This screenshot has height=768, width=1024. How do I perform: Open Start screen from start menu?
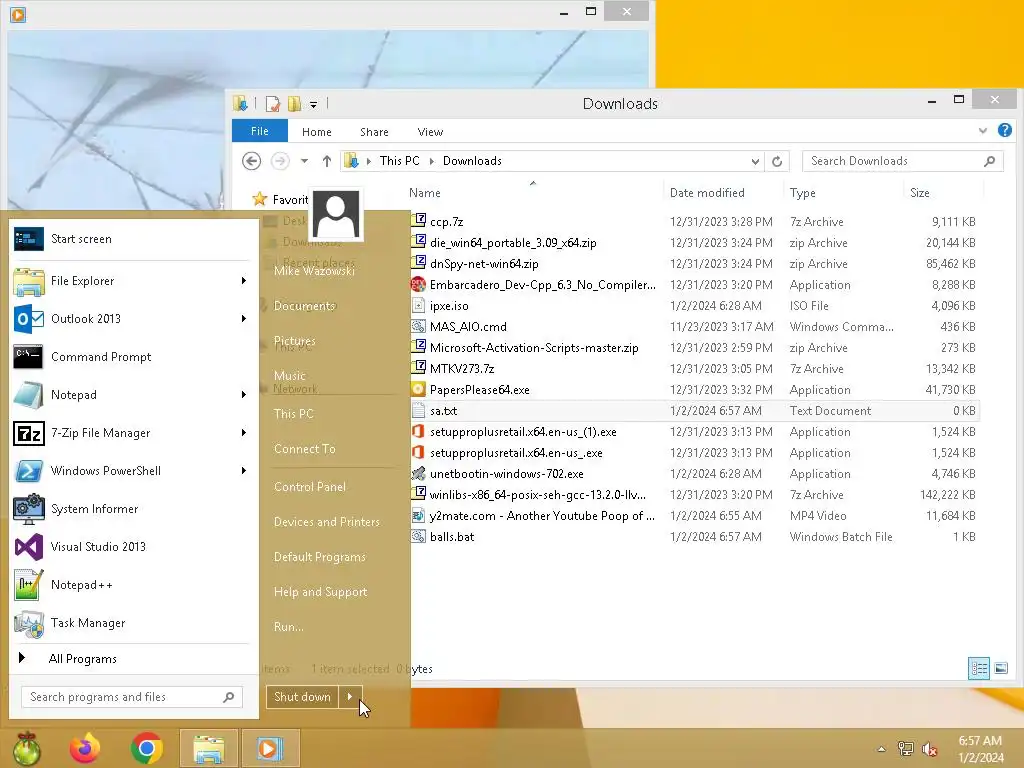[x=134, y=239]
